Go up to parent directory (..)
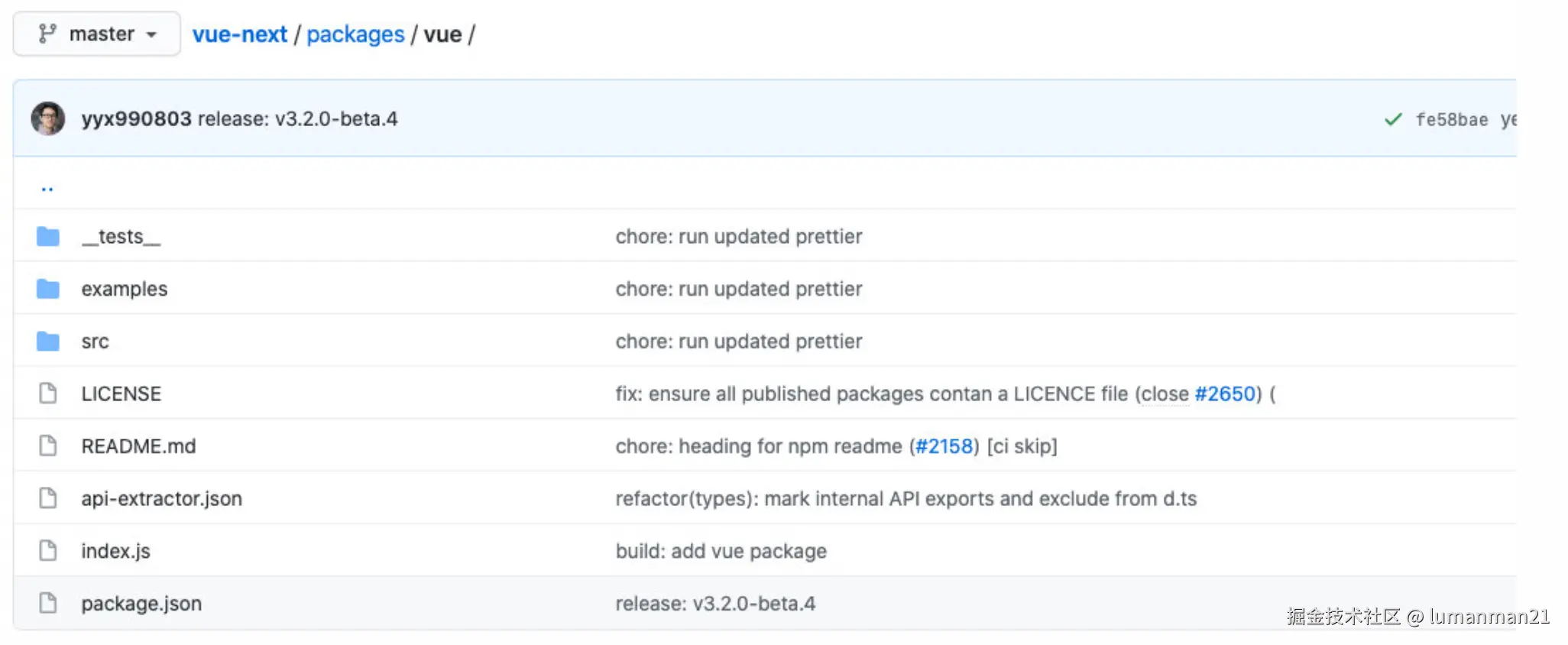1568x645 pixels. pyautogui.click(x=47, y=188)
